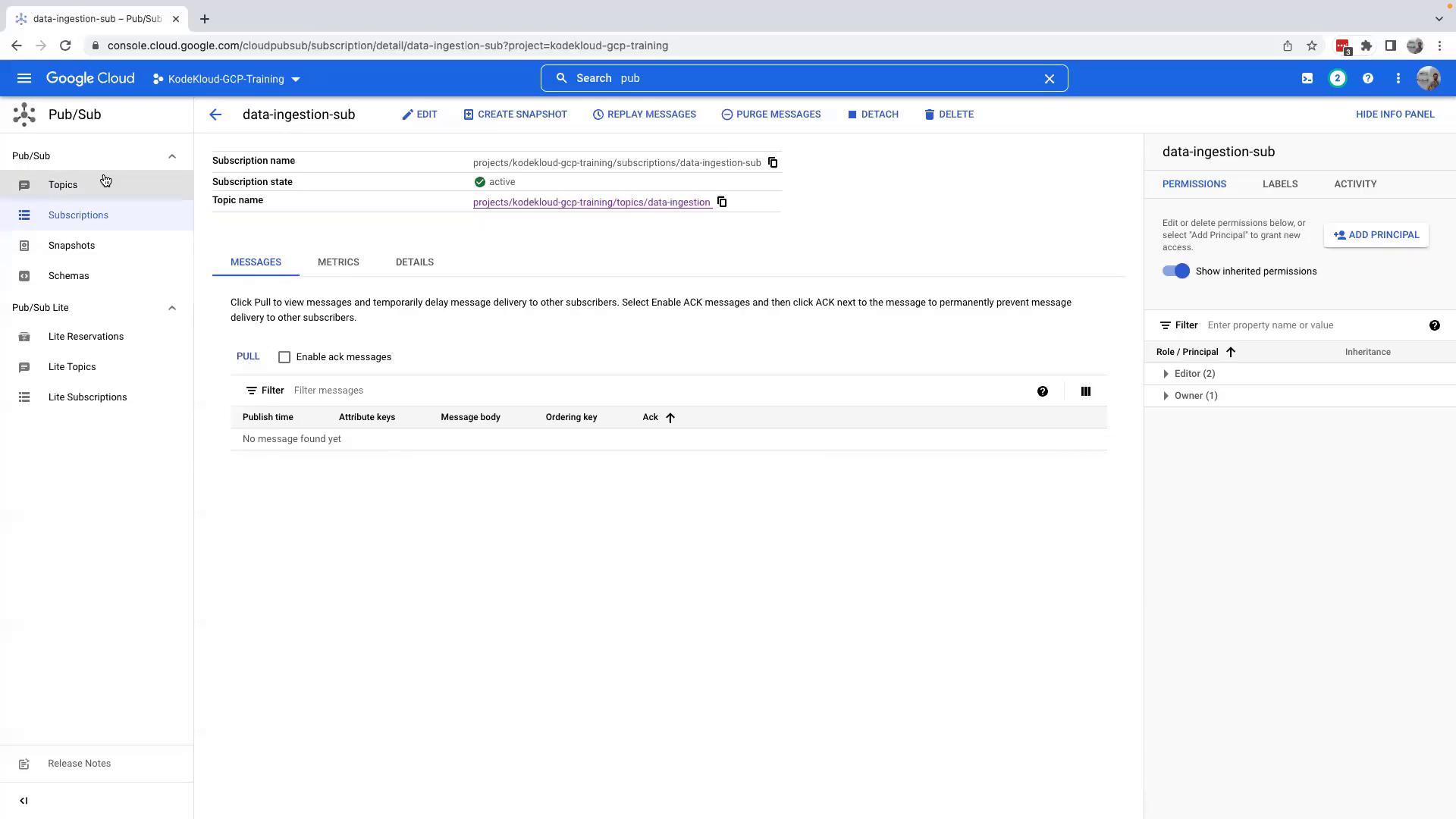The width and height of the screenshot is (1456, 819).
Task: Enable ack messages checkbox
Action: (284, 357)
